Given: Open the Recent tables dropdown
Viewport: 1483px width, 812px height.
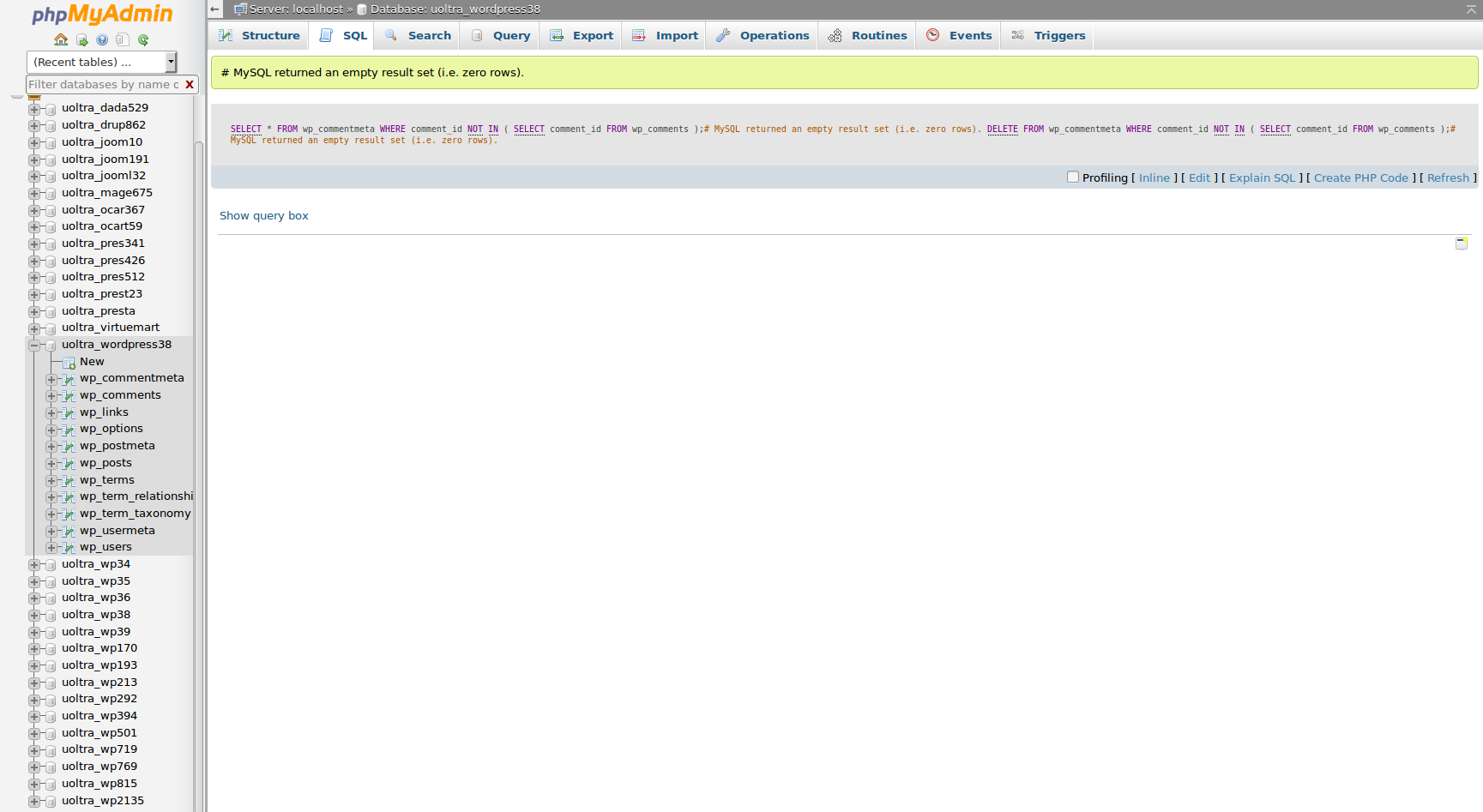Looking at the screenshot, I should (x=101, y=62).
